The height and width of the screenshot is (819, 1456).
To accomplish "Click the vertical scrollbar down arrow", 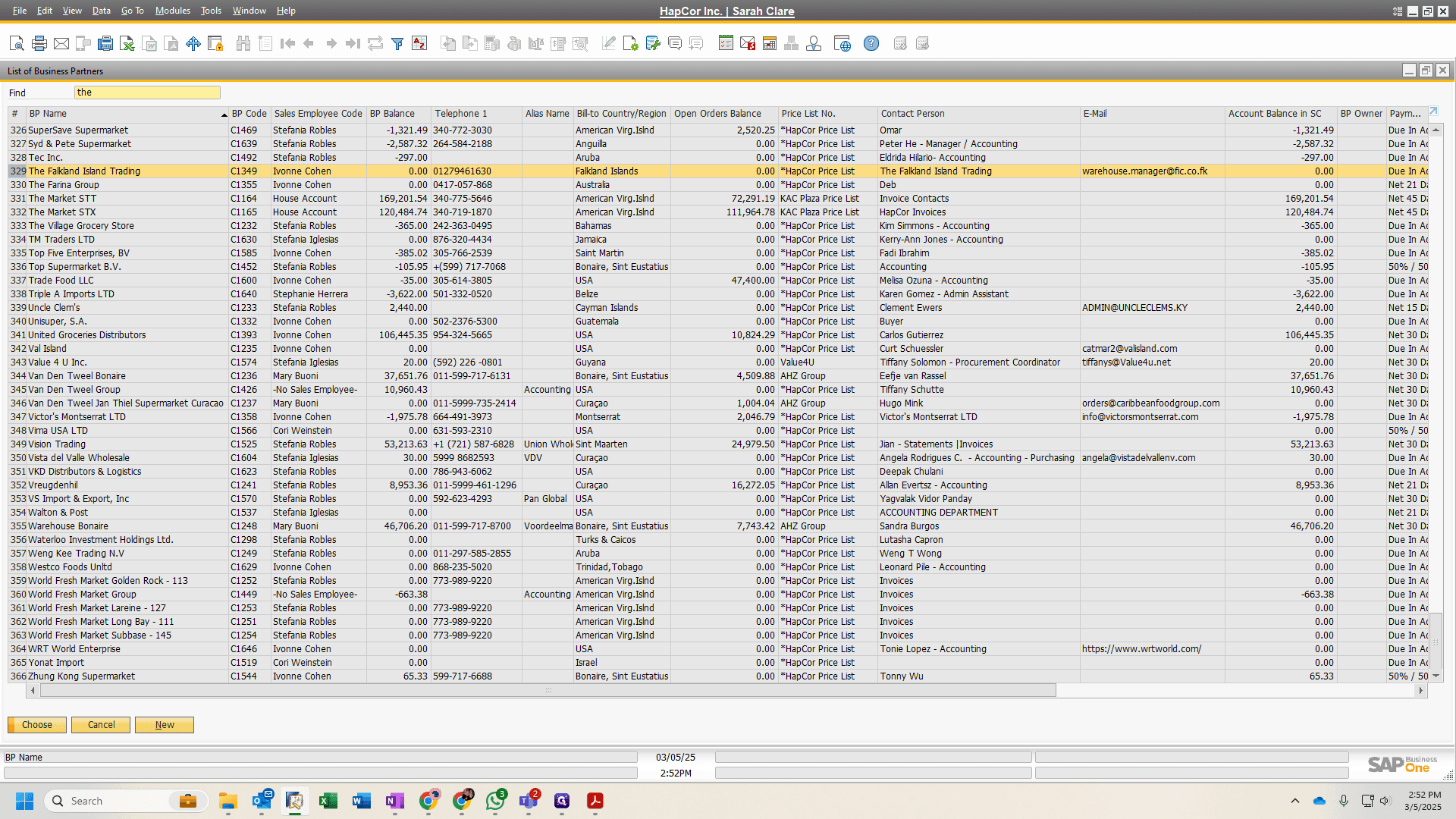I will 1436,676.
